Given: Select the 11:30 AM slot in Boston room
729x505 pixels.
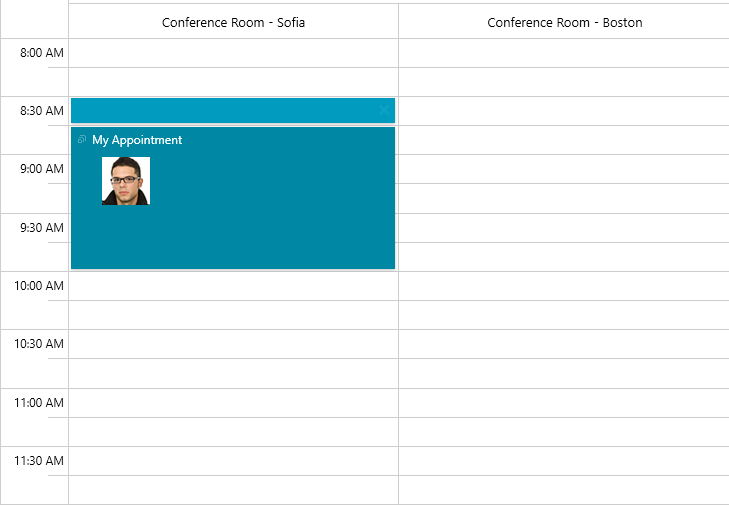Looking at the screenshot, I should [564, 461].
